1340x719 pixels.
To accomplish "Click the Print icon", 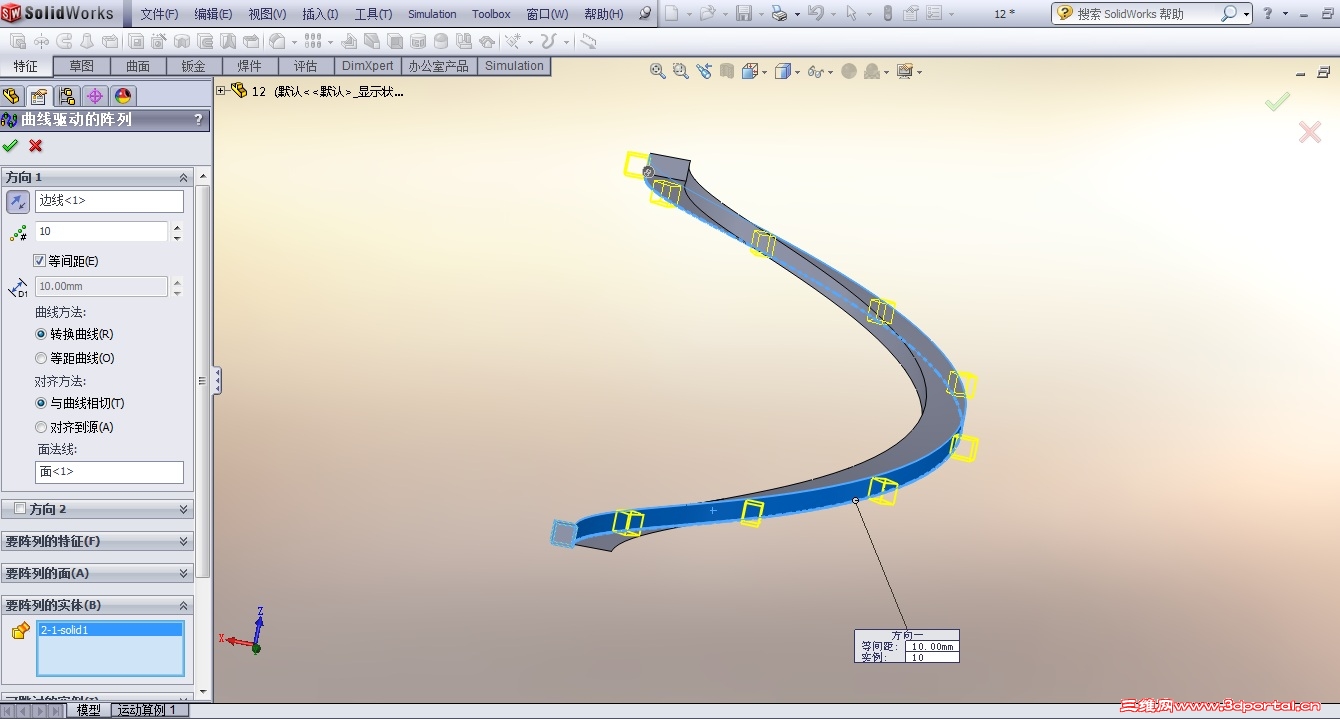I will pyautogui.click(x=780, y=14).
